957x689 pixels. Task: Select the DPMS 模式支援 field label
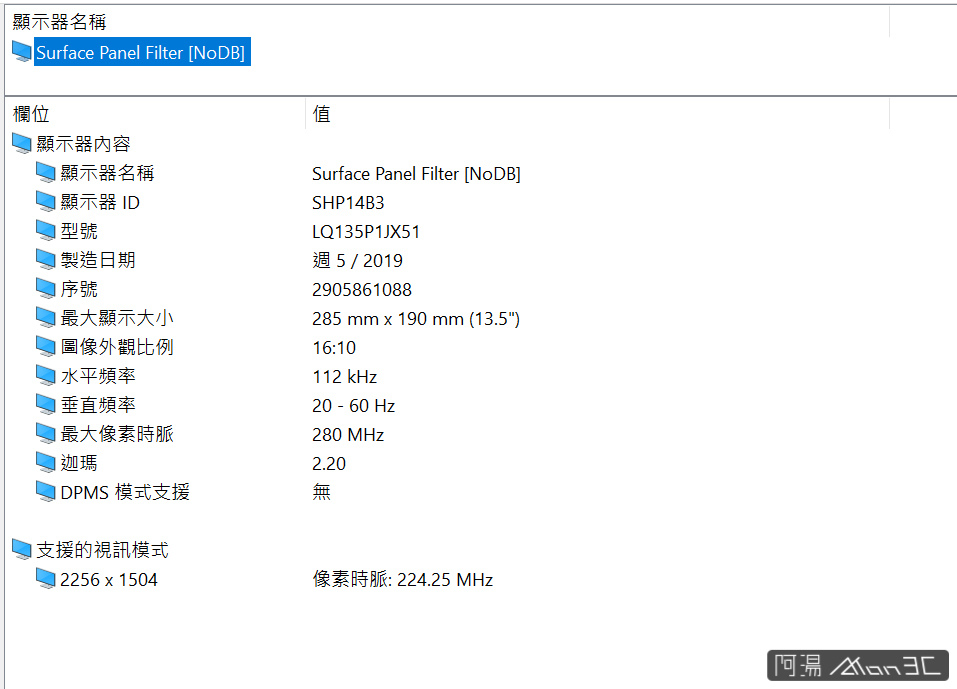[x=125, y=492]
